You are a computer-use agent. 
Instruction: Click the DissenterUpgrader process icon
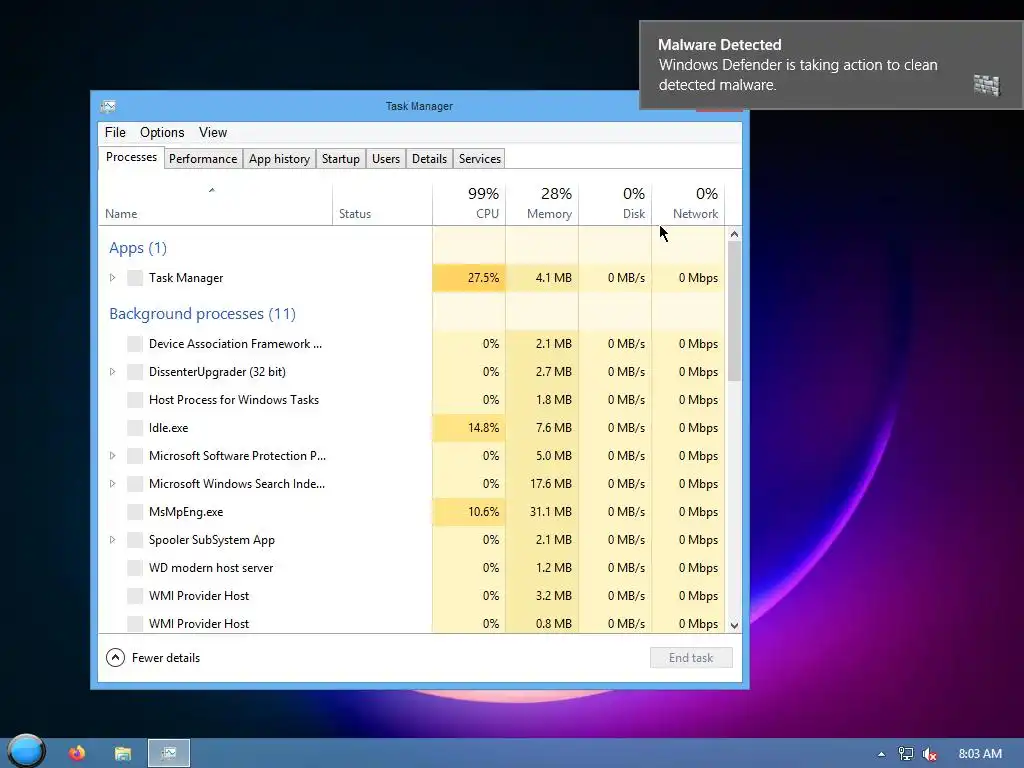tap(135, 372)
